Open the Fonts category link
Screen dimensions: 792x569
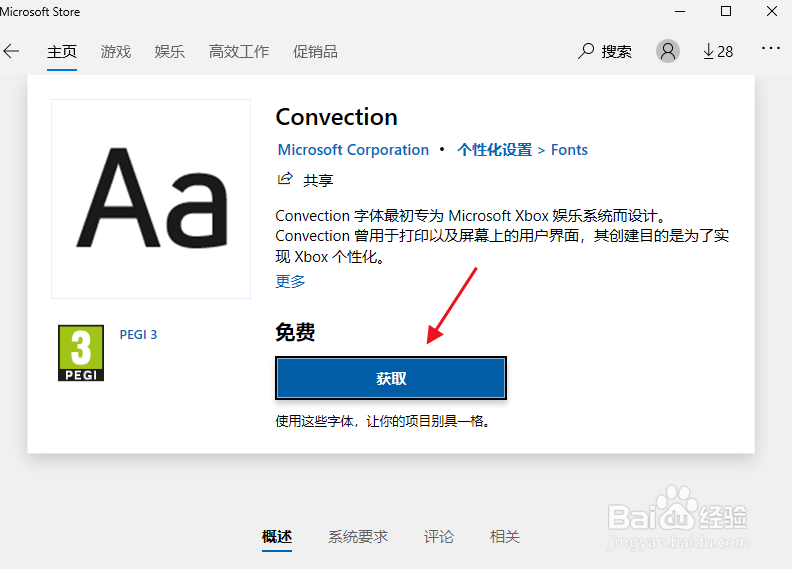(569, 150)
